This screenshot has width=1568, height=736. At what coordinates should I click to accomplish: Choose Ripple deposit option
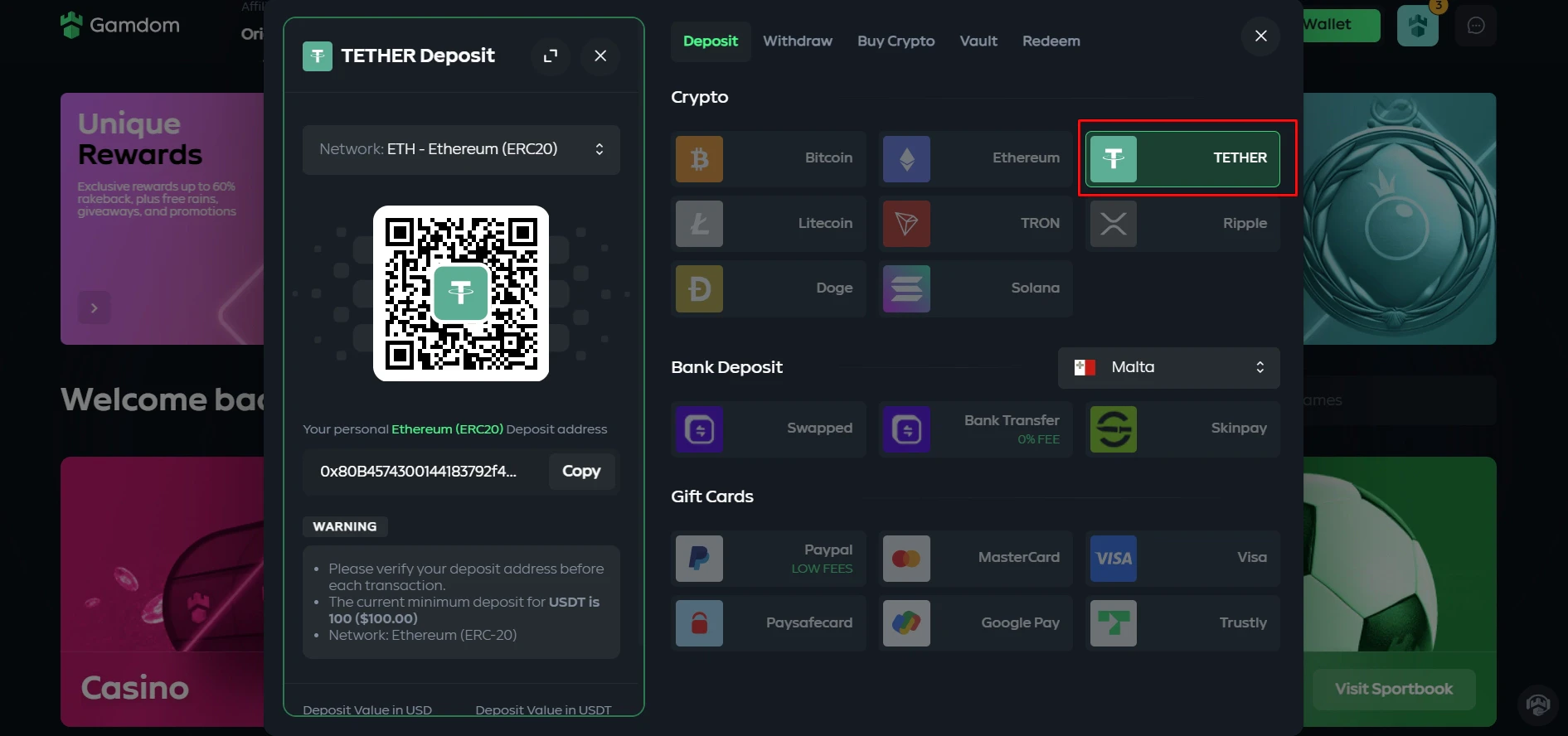point(1182,224)
